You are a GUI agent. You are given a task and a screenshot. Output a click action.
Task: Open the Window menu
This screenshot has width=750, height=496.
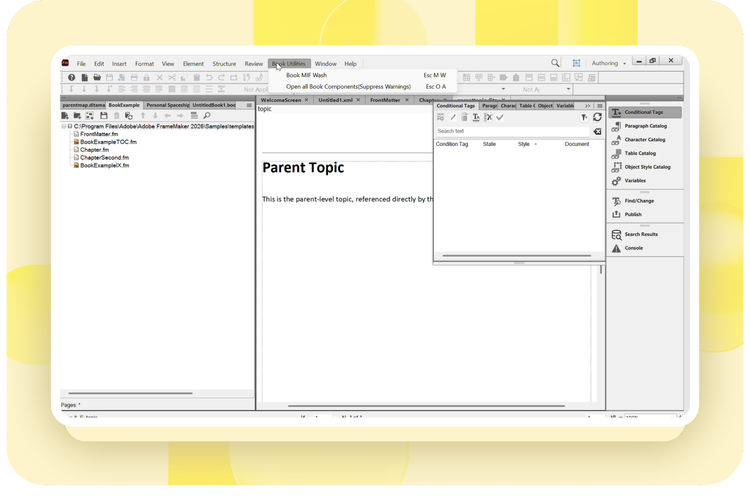[326, 64]
